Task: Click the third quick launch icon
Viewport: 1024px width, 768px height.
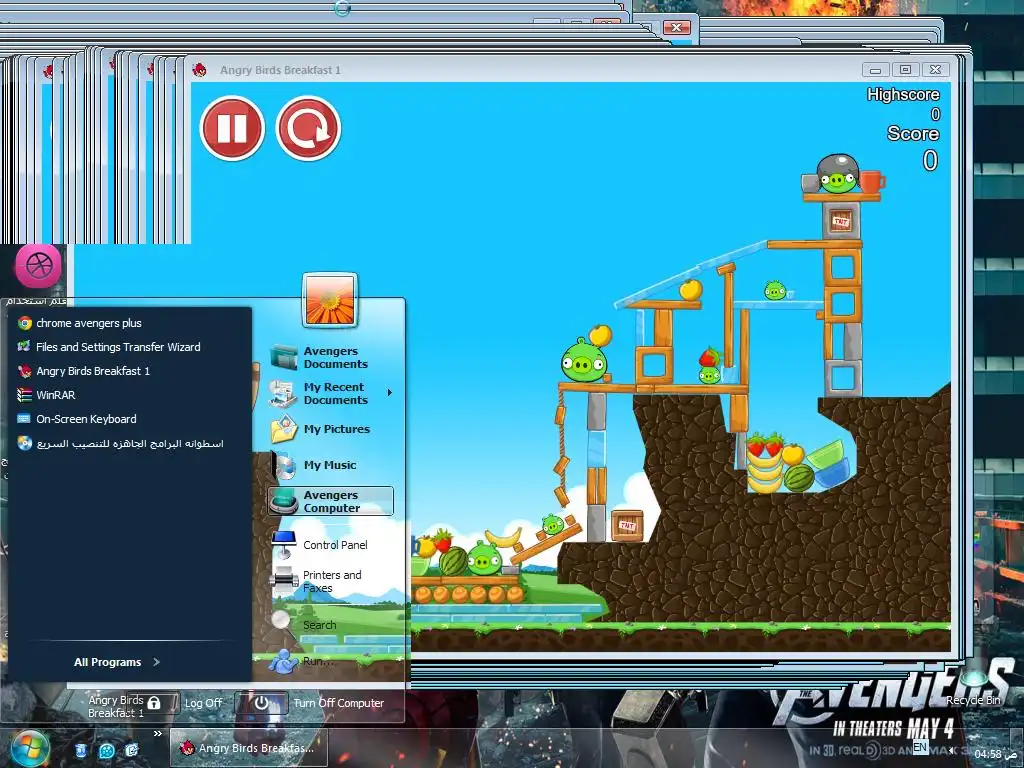Action: pyautogui.click(x=132, y=750)
